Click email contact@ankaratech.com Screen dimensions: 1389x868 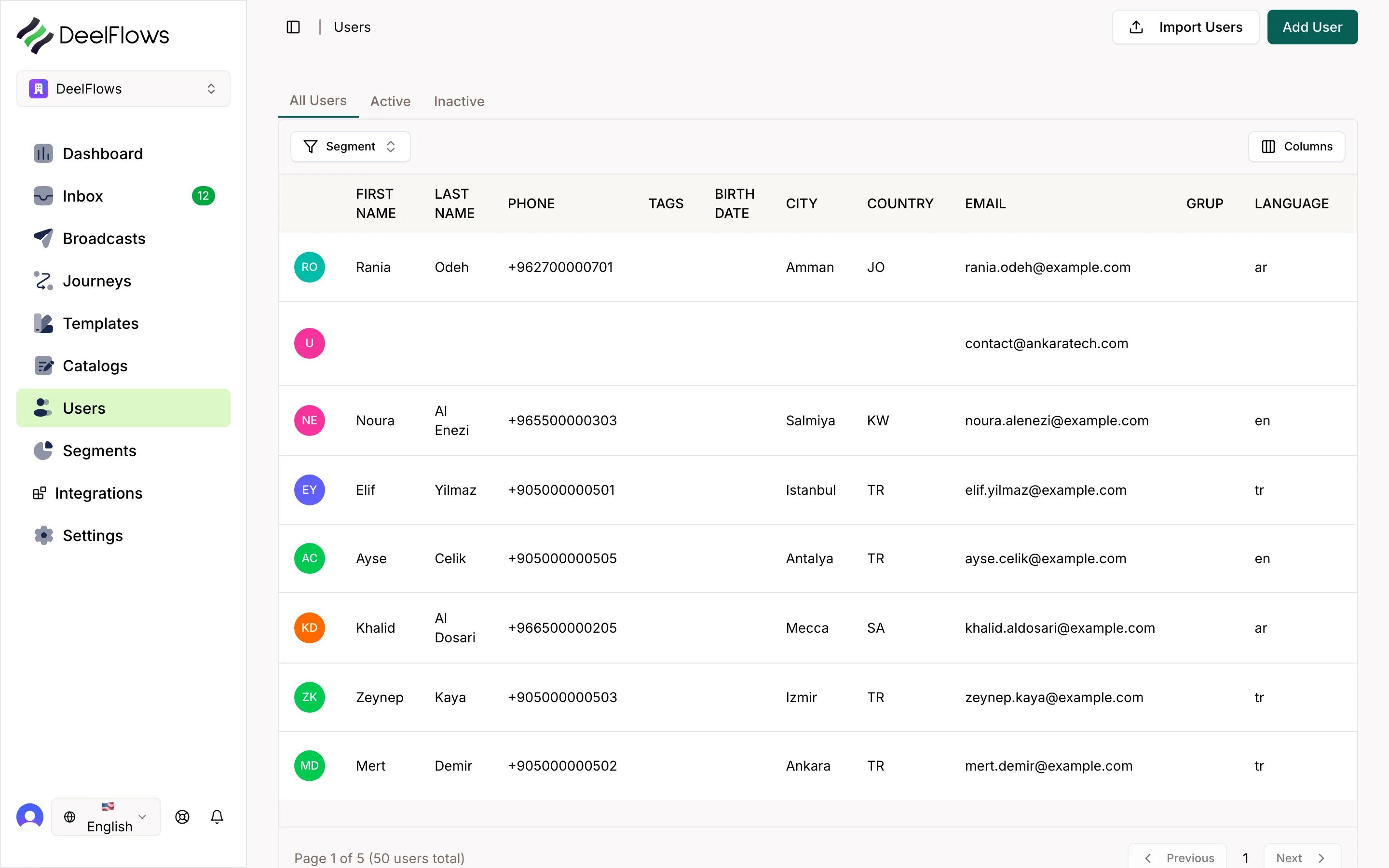pyautogui.click(x=1047, y=343)
